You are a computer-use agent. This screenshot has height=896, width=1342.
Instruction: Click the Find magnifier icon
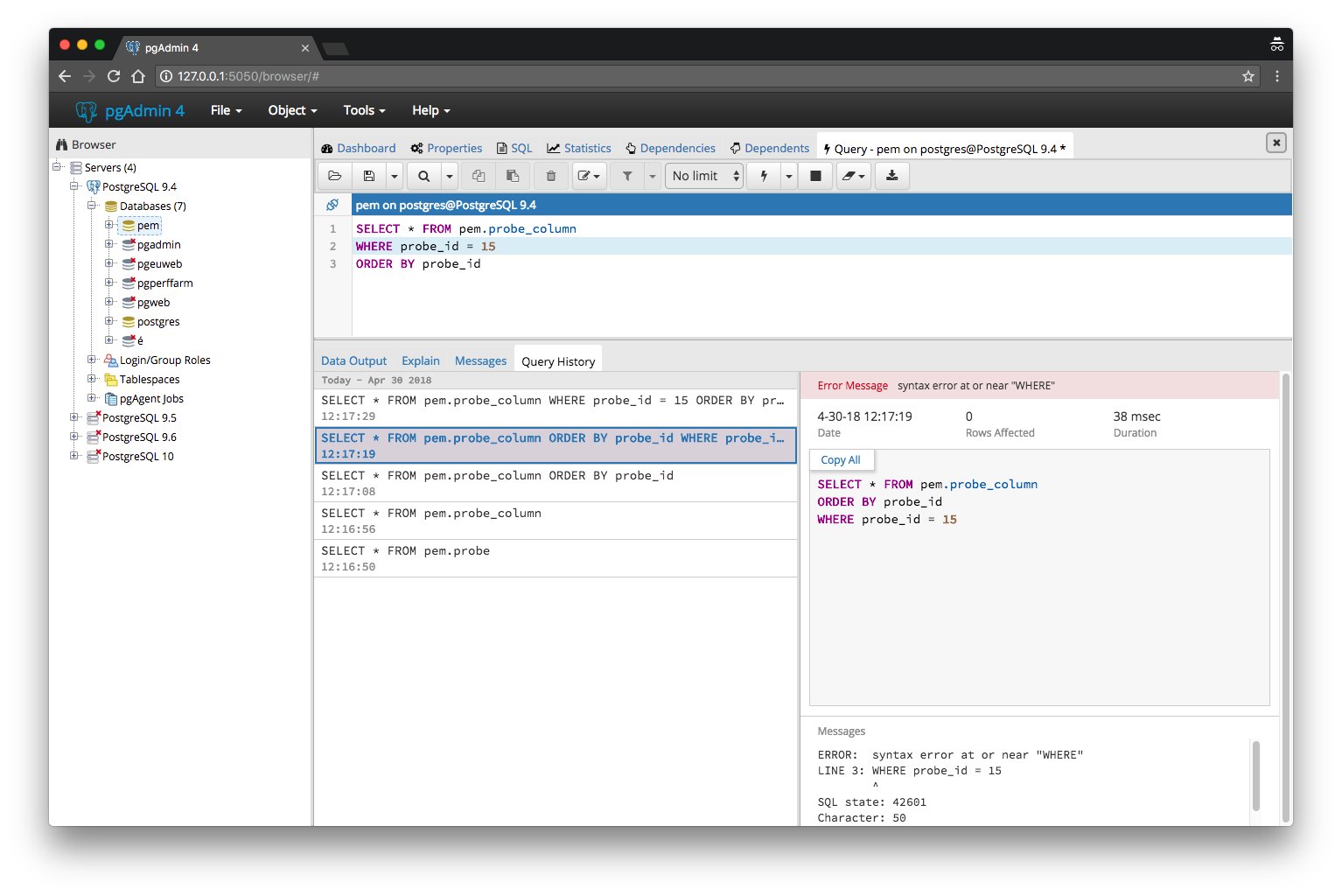click(424, 176)
